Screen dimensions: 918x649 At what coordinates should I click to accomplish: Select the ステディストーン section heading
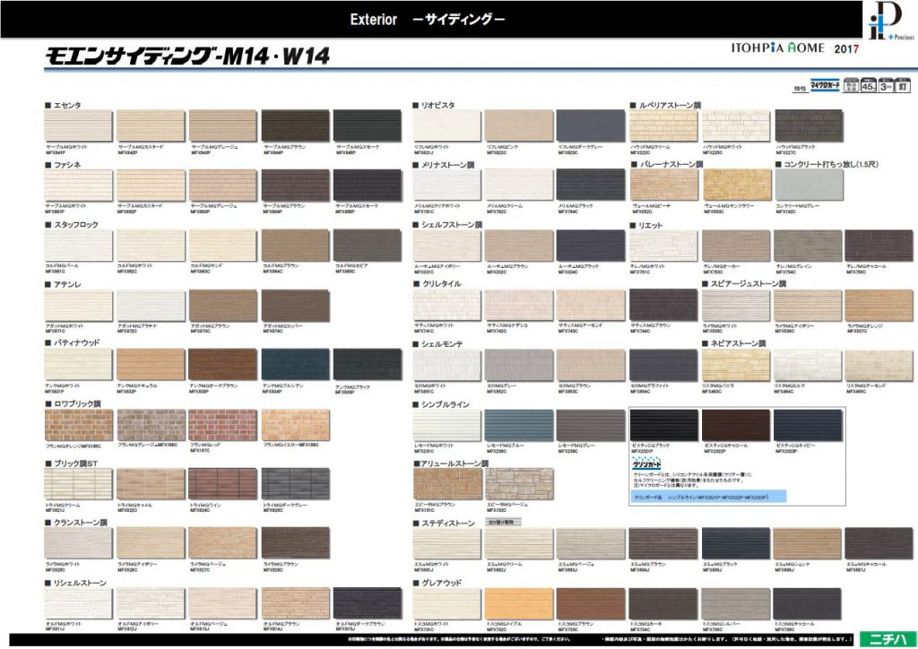pyautogui.click(x=444, y=523)
